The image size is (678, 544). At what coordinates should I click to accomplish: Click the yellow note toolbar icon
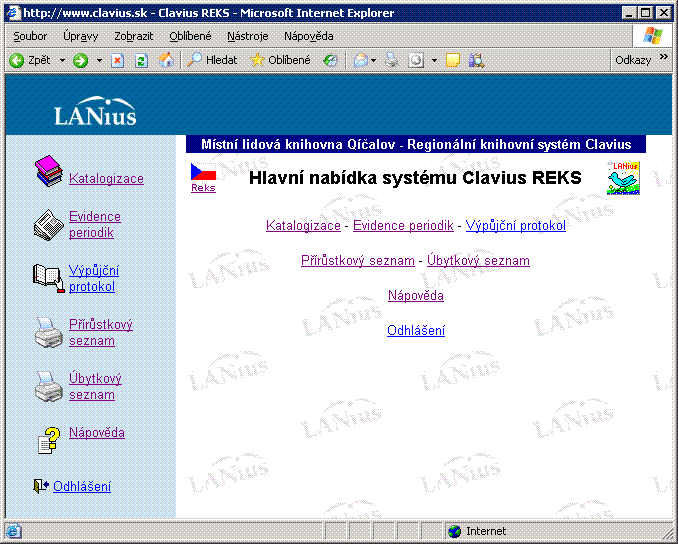pyautogui.click(x=453, y=61)
